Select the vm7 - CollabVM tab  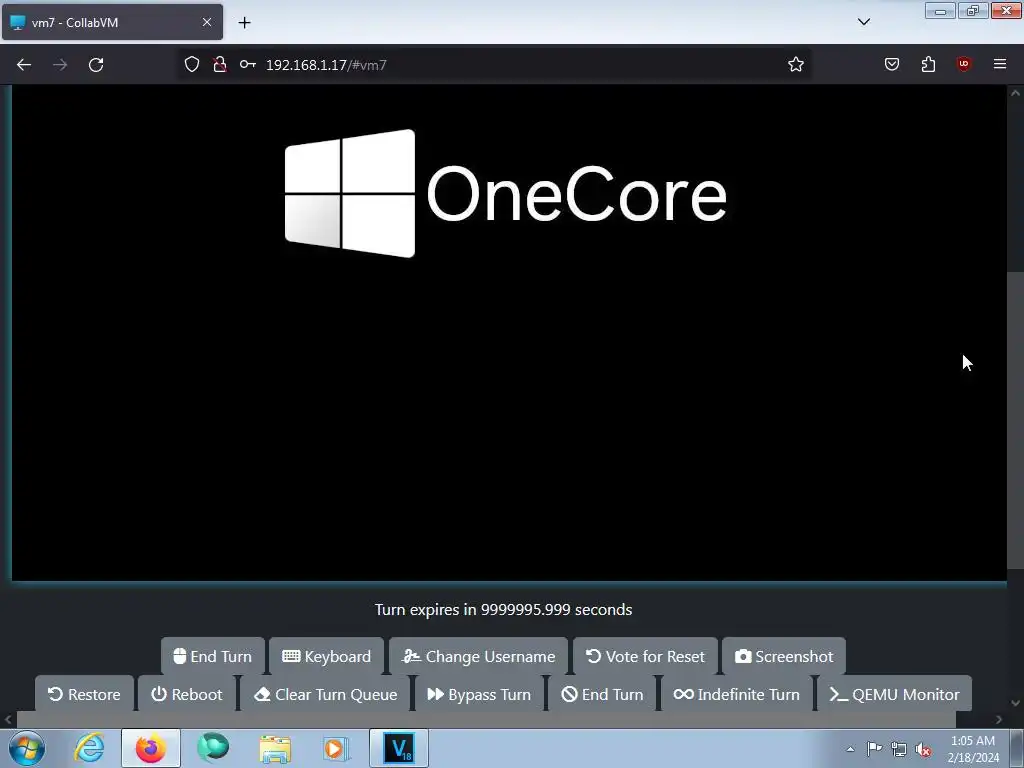pos(112,22)
